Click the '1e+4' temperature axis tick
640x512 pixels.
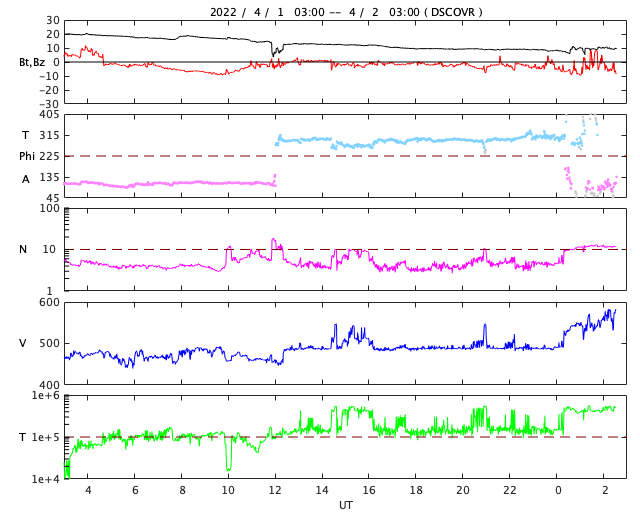pos(46,479)
